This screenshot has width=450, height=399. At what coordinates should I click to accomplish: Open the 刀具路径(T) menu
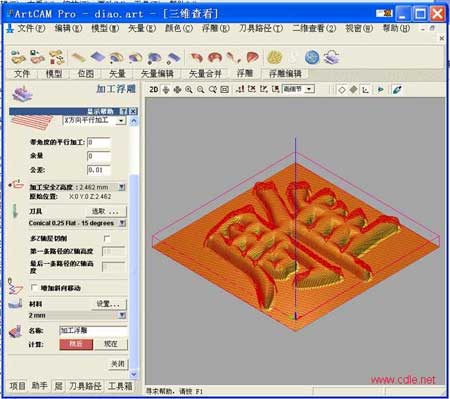pyautogui.click(x=261, y=29)
